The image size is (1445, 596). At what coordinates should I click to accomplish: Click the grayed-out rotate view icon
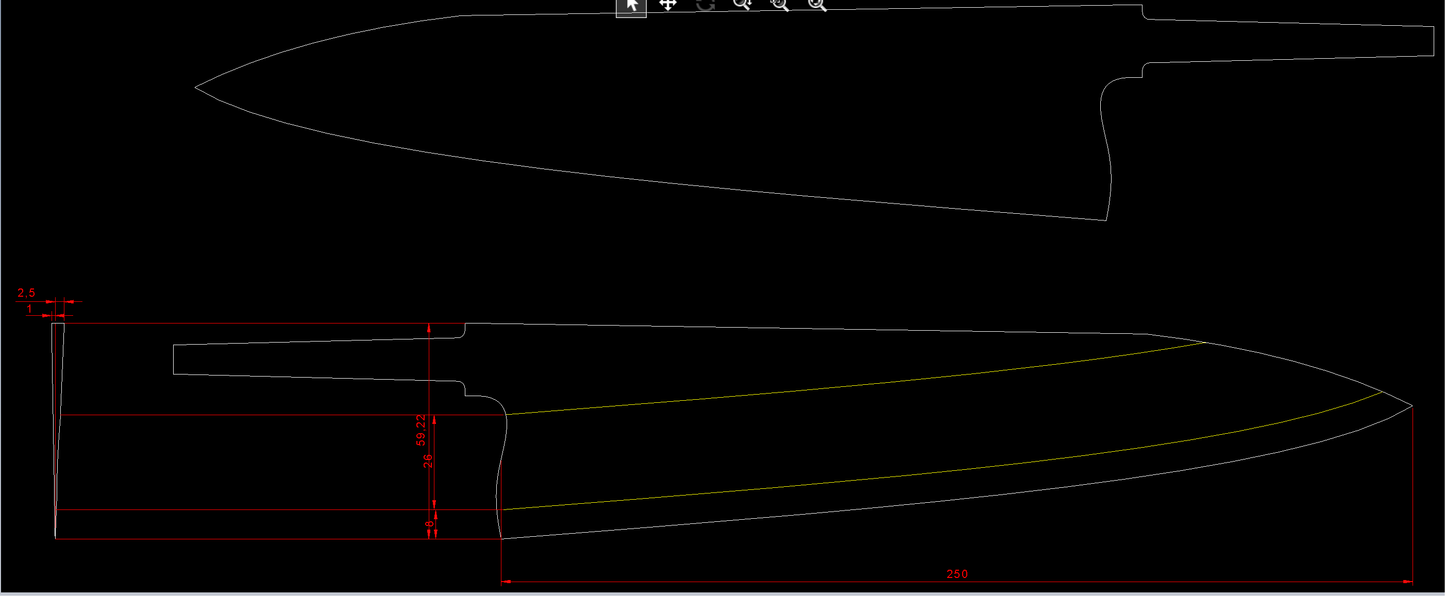[x=705, y=5]
